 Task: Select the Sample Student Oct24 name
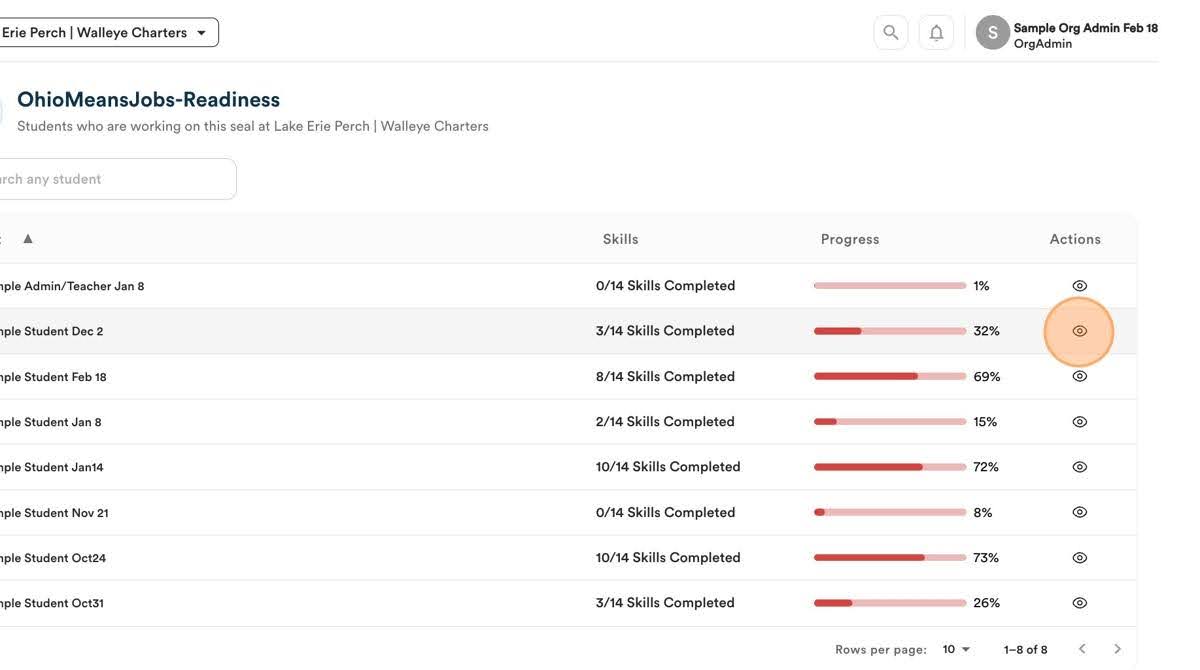(53, 558)
